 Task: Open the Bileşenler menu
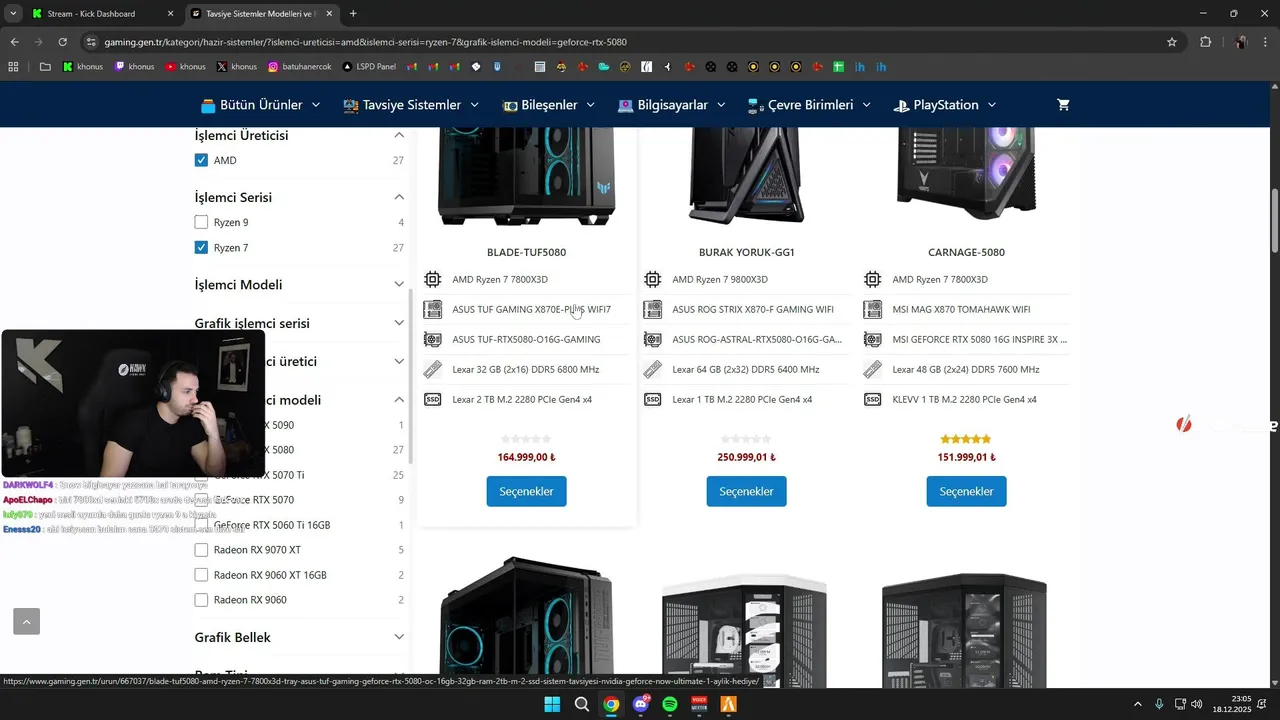pos(548,105)
